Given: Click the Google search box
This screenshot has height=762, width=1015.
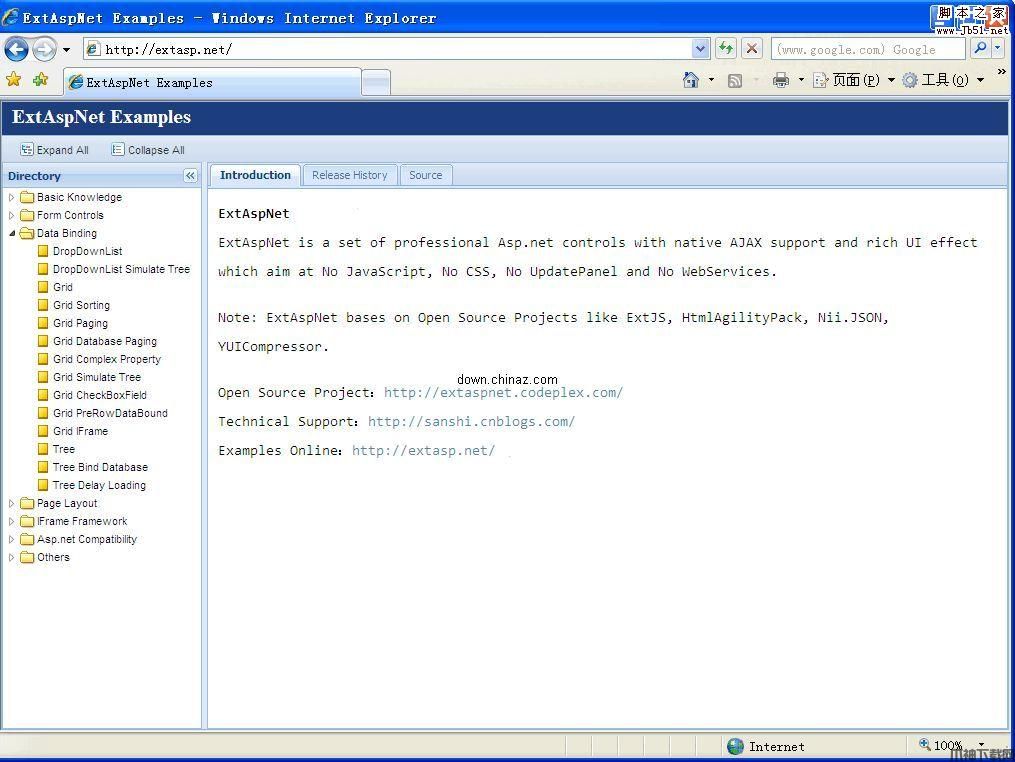Looking at the screenshot, I should click(x=867, y=49).
